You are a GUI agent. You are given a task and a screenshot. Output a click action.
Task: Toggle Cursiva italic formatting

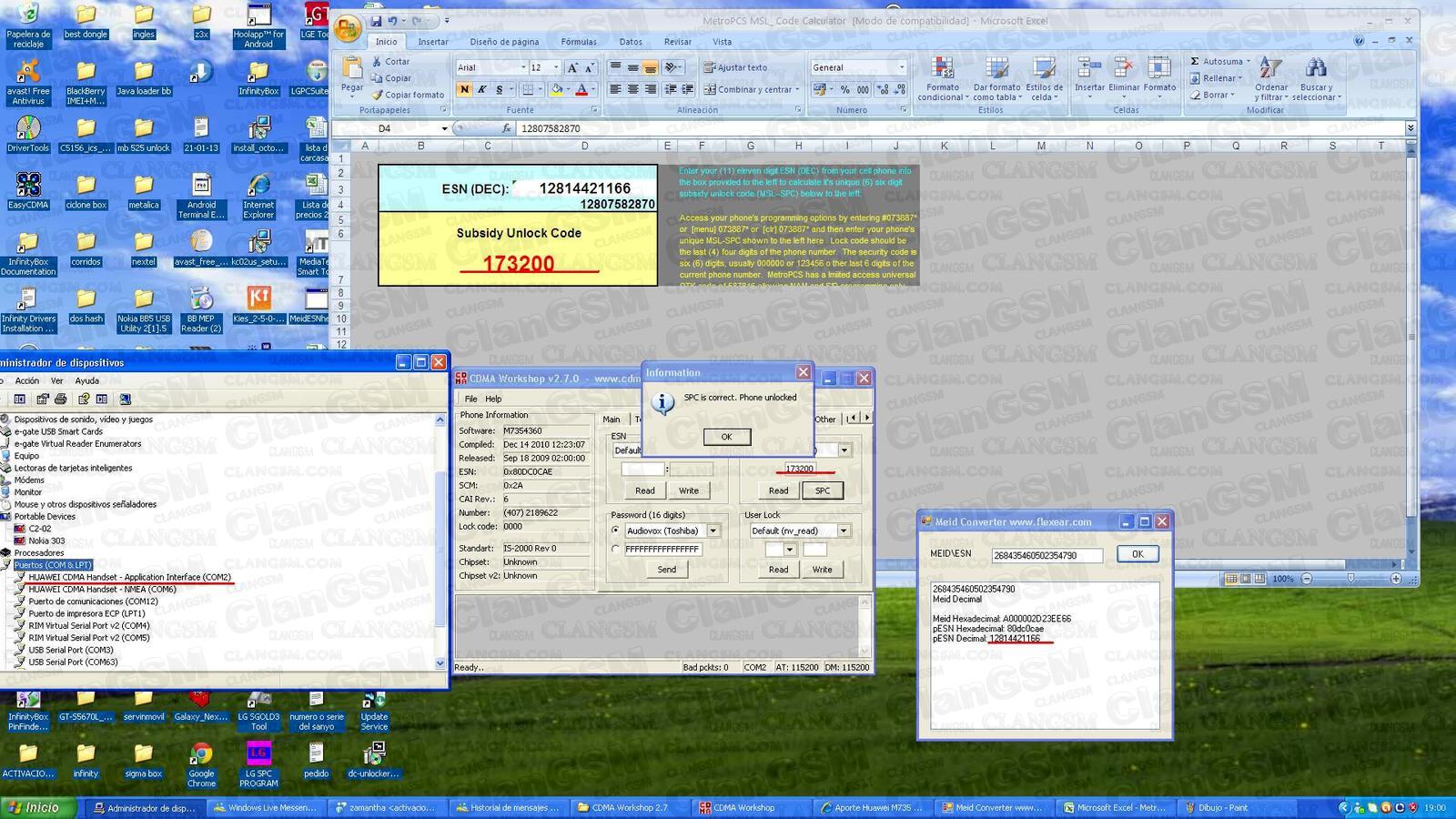click(481, 89)
